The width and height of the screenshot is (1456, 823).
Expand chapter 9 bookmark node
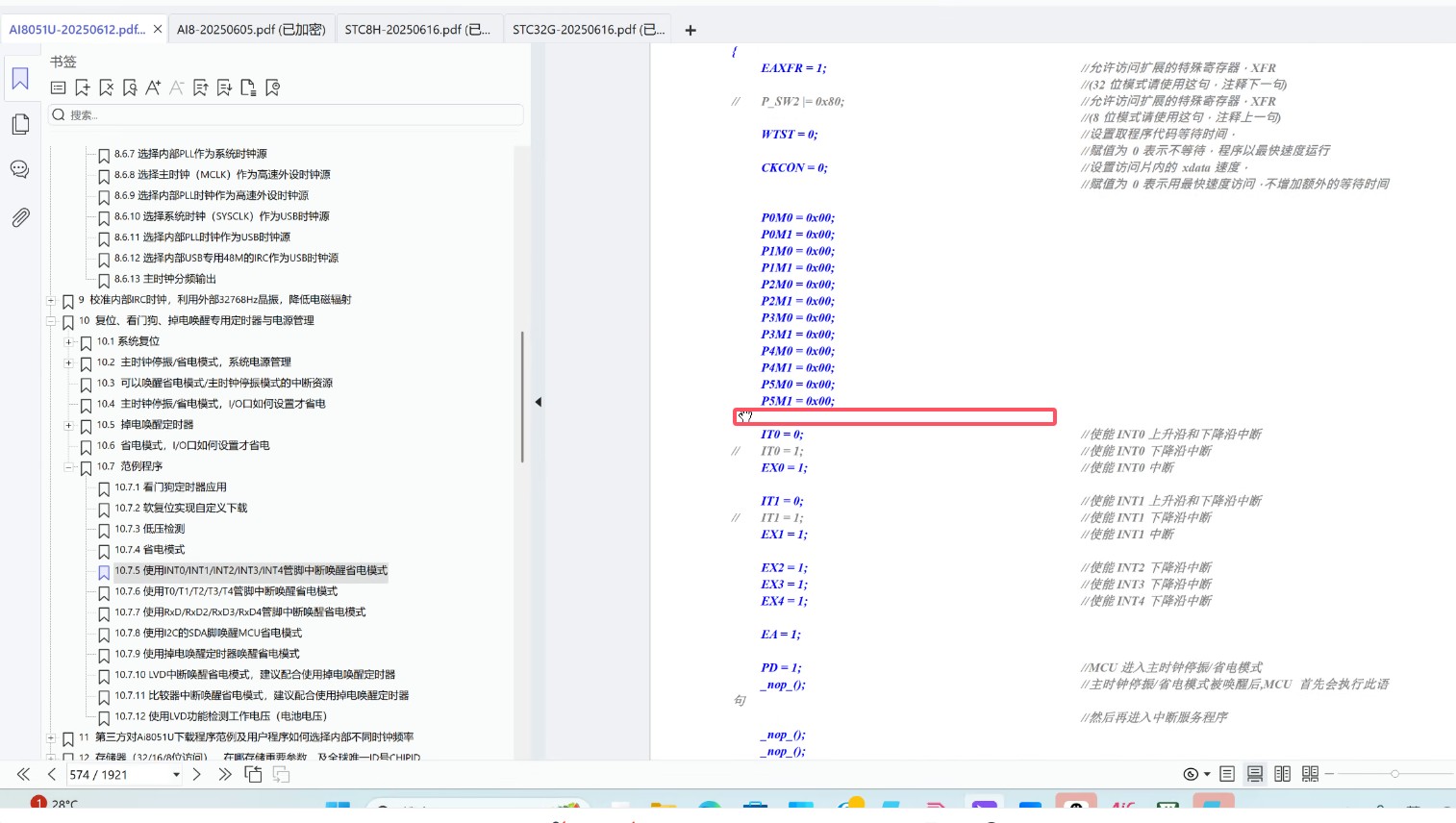point(51,300)
